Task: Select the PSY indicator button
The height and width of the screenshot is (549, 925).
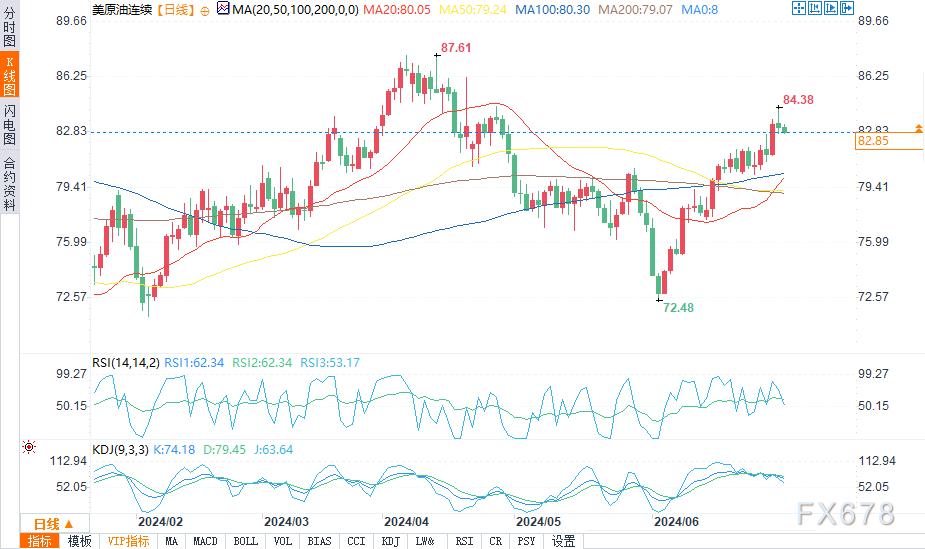Action: [526, 541]
